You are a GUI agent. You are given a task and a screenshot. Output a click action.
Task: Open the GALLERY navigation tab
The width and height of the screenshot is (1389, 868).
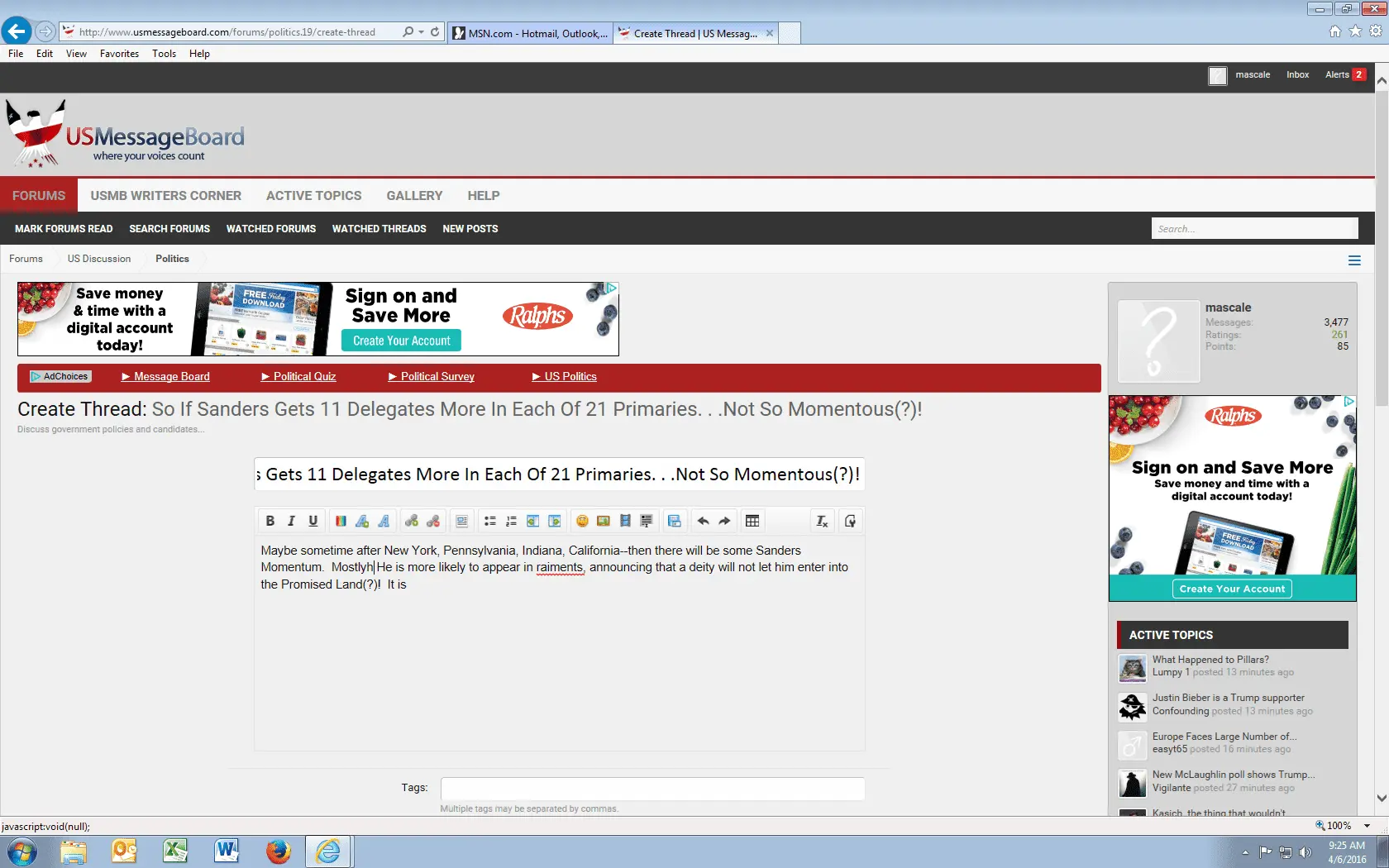(414, 196)
